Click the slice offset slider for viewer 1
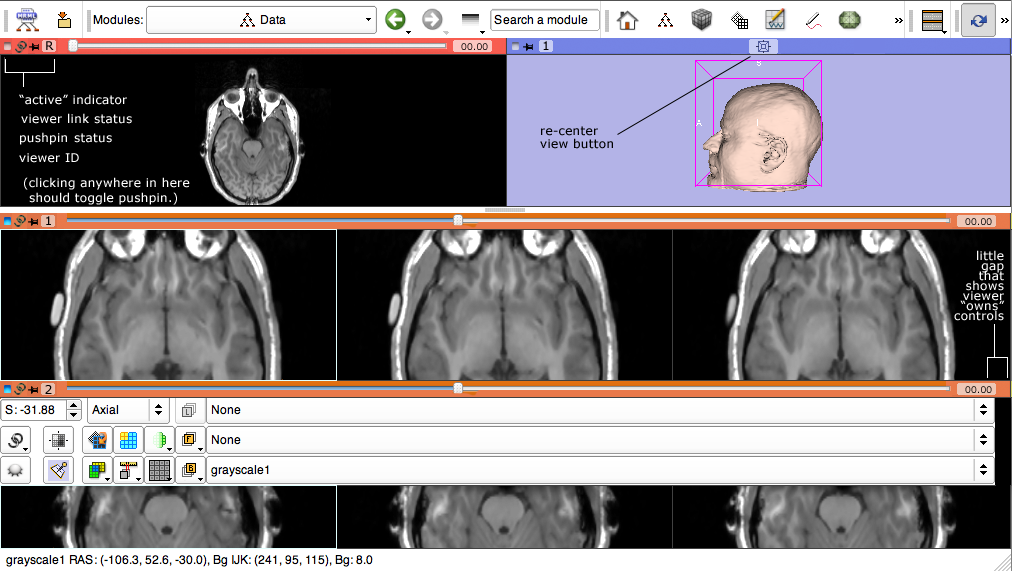The width and height of the screenshot is (1012, 571). pyautogui.click(x=458, y=220)
